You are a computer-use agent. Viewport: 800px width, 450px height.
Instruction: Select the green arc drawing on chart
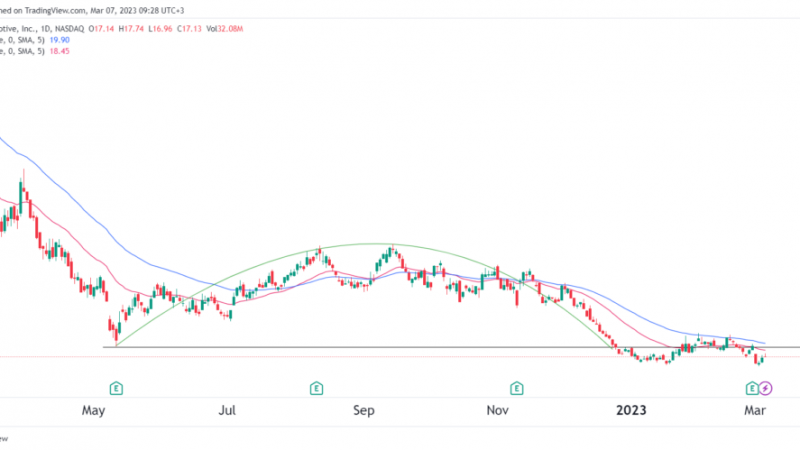coord(376,244)
